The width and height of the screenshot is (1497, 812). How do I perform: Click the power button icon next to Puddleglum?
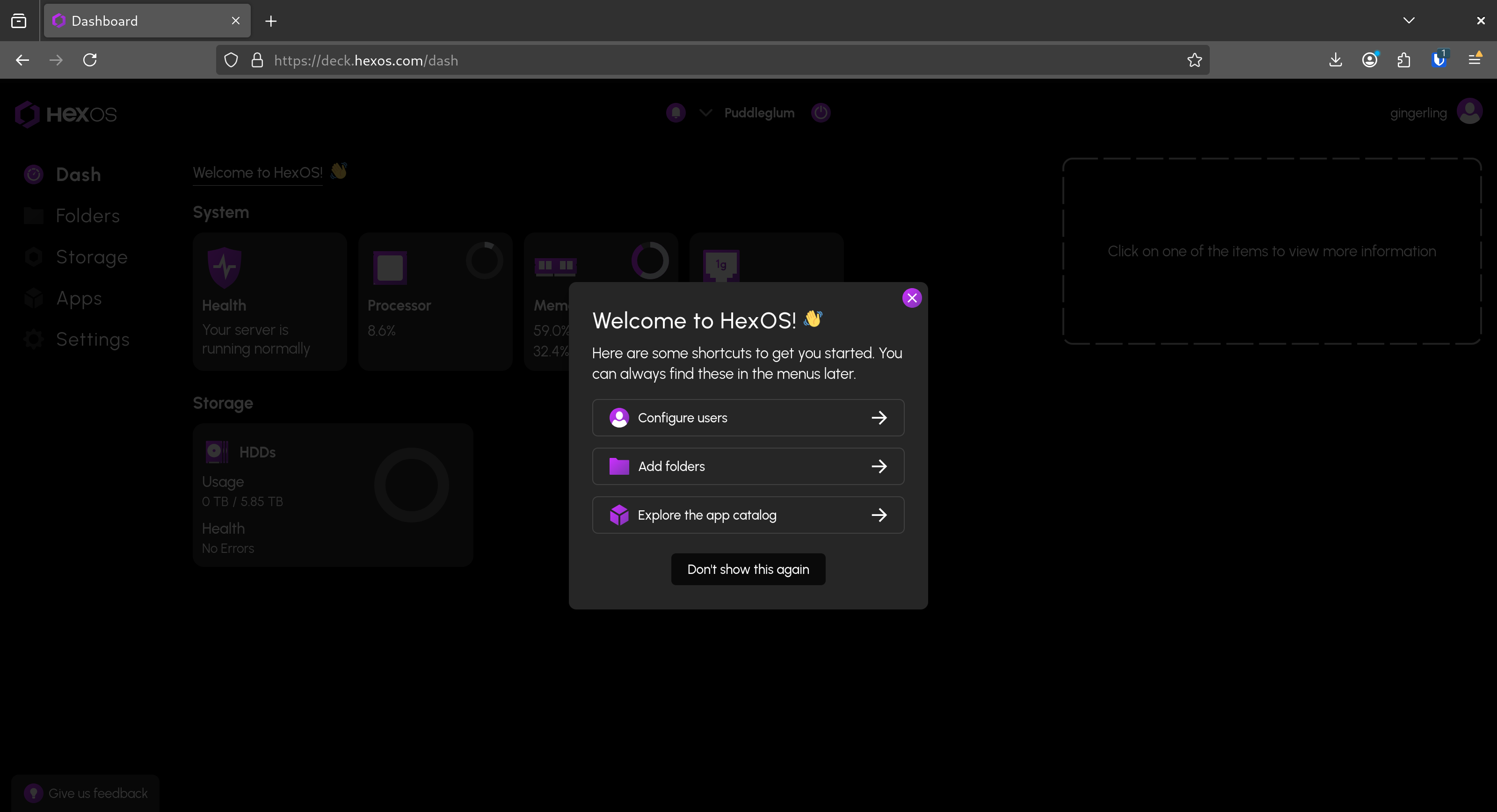coord(821,113)
